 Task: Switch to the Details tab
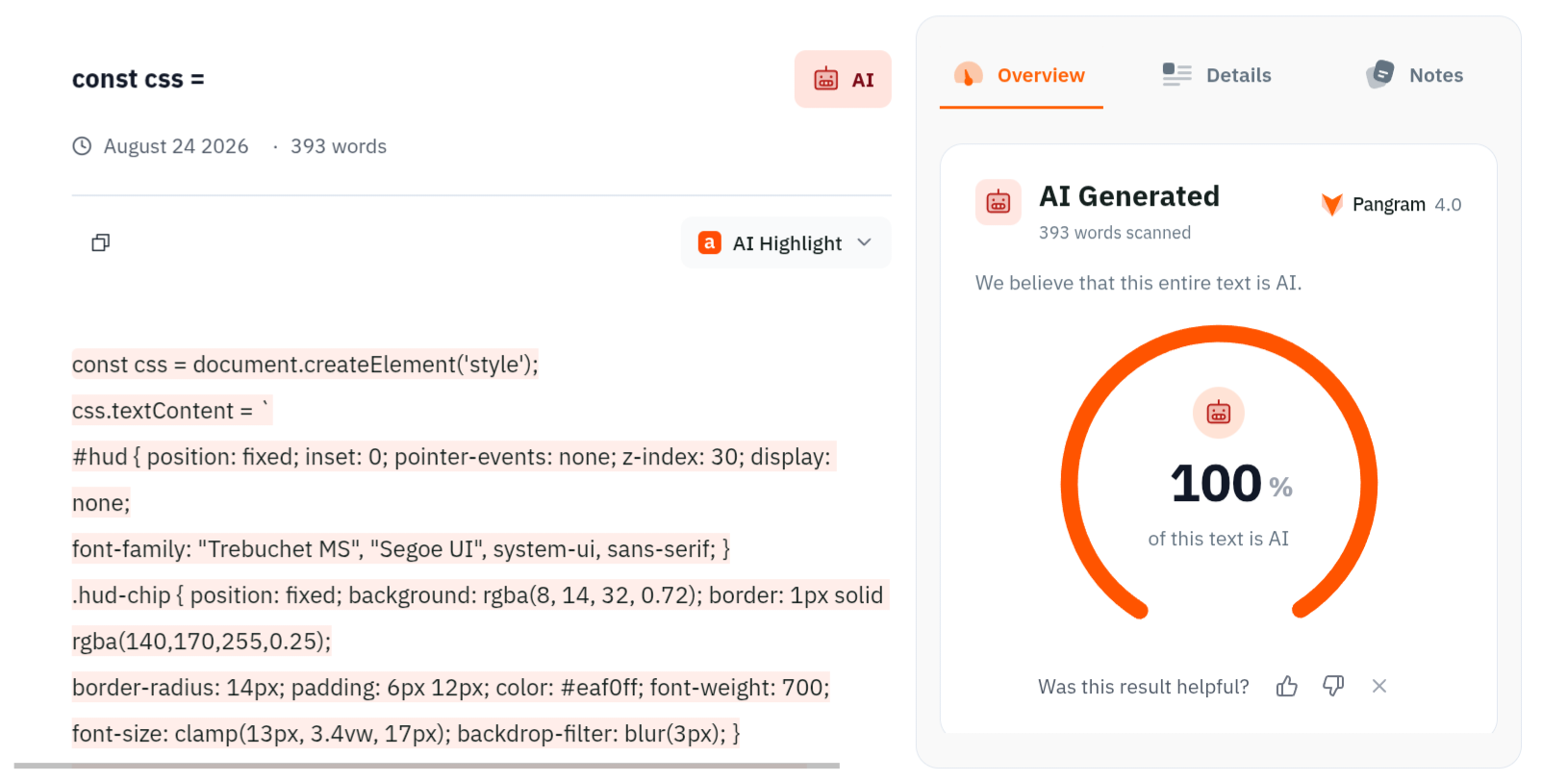[x=1217, y=75]
